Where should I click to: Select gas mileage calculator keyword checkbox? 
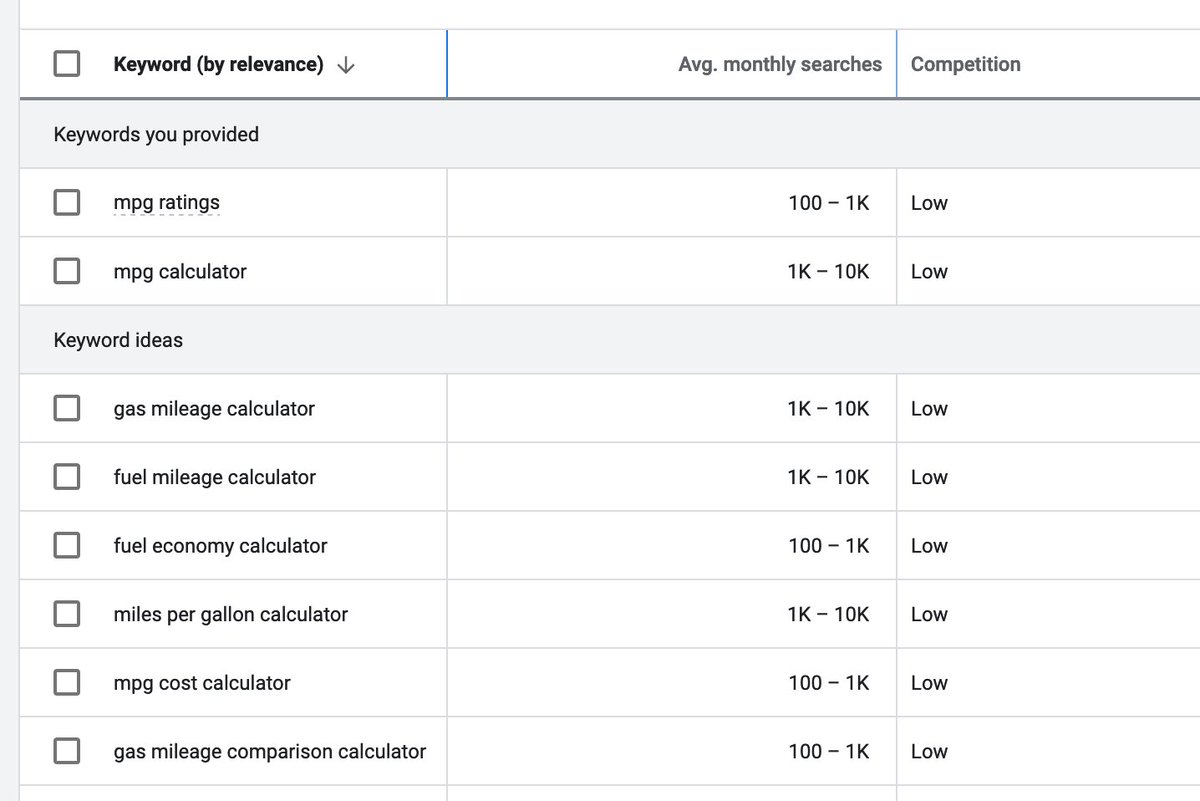66,408
